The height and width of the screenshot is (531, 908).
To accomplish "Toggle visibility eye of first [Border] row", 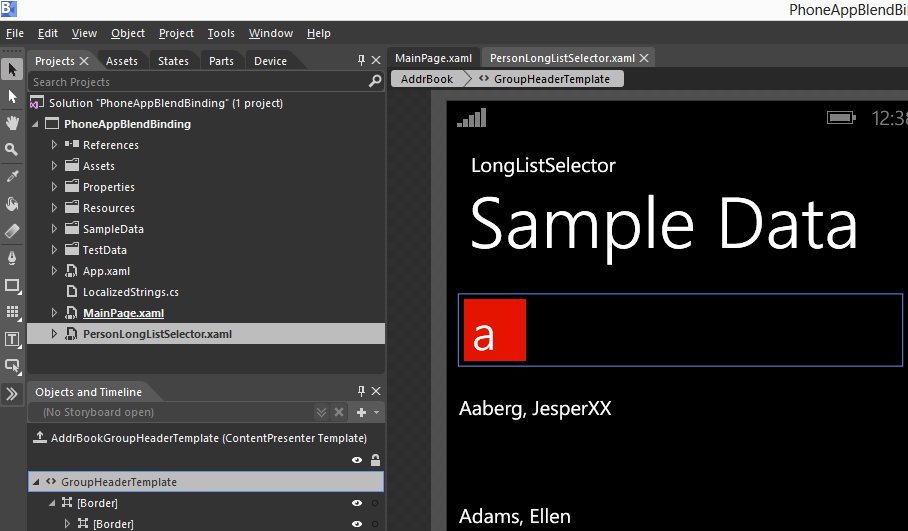I will [x=357, y=503].
